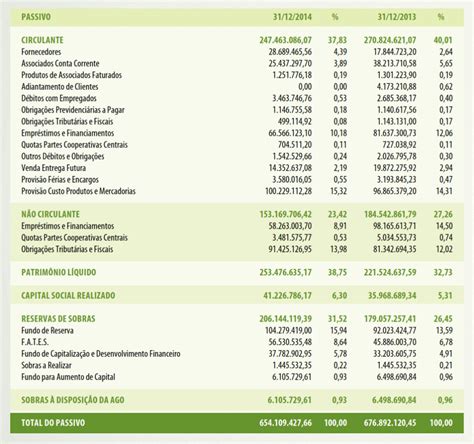Select the Provisão Férias e Encargos label
This screenshot has width=474, height=444.
60,180
